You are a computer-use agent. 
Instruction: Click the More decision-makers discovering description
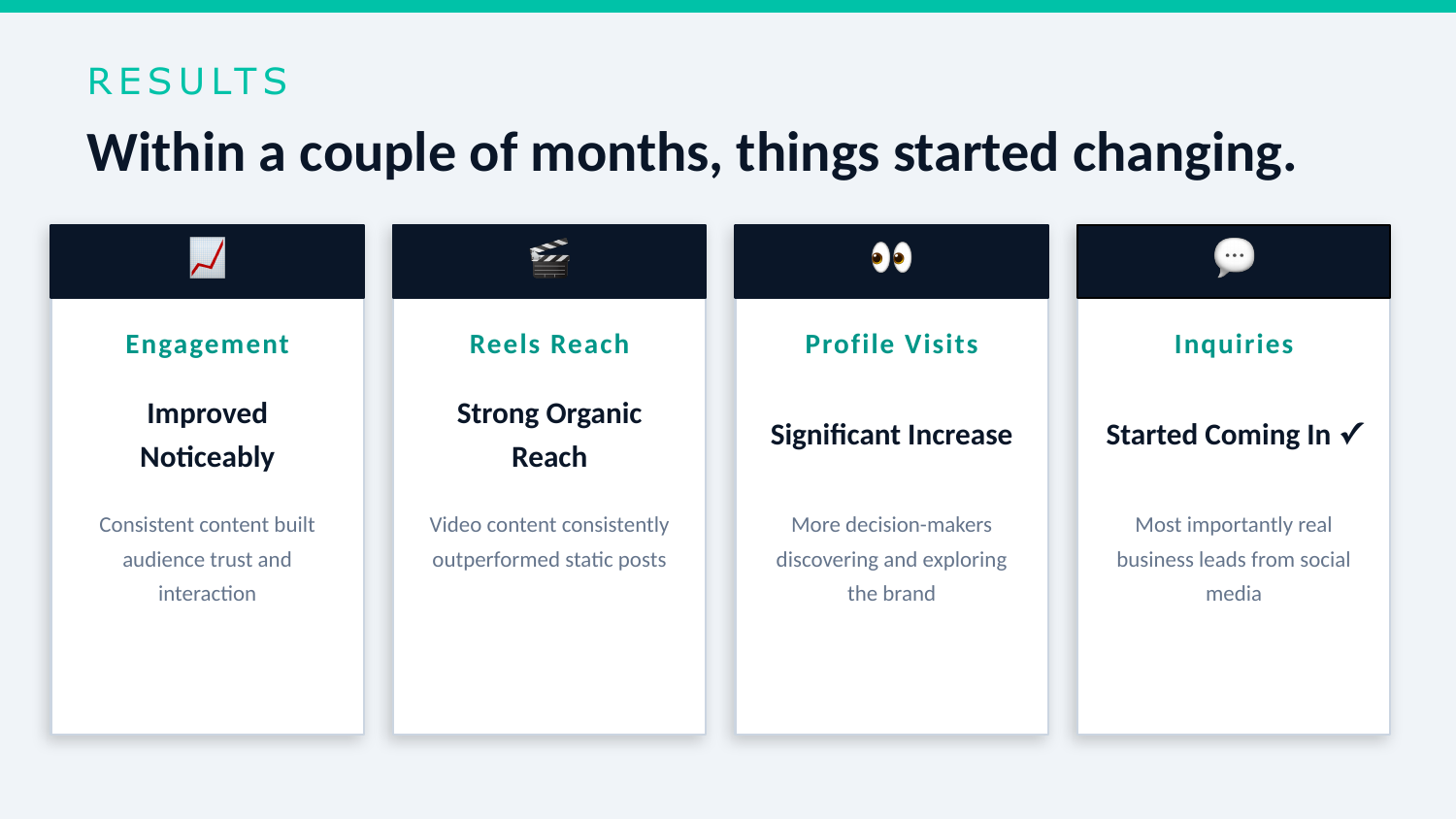(x=891, y=559)
